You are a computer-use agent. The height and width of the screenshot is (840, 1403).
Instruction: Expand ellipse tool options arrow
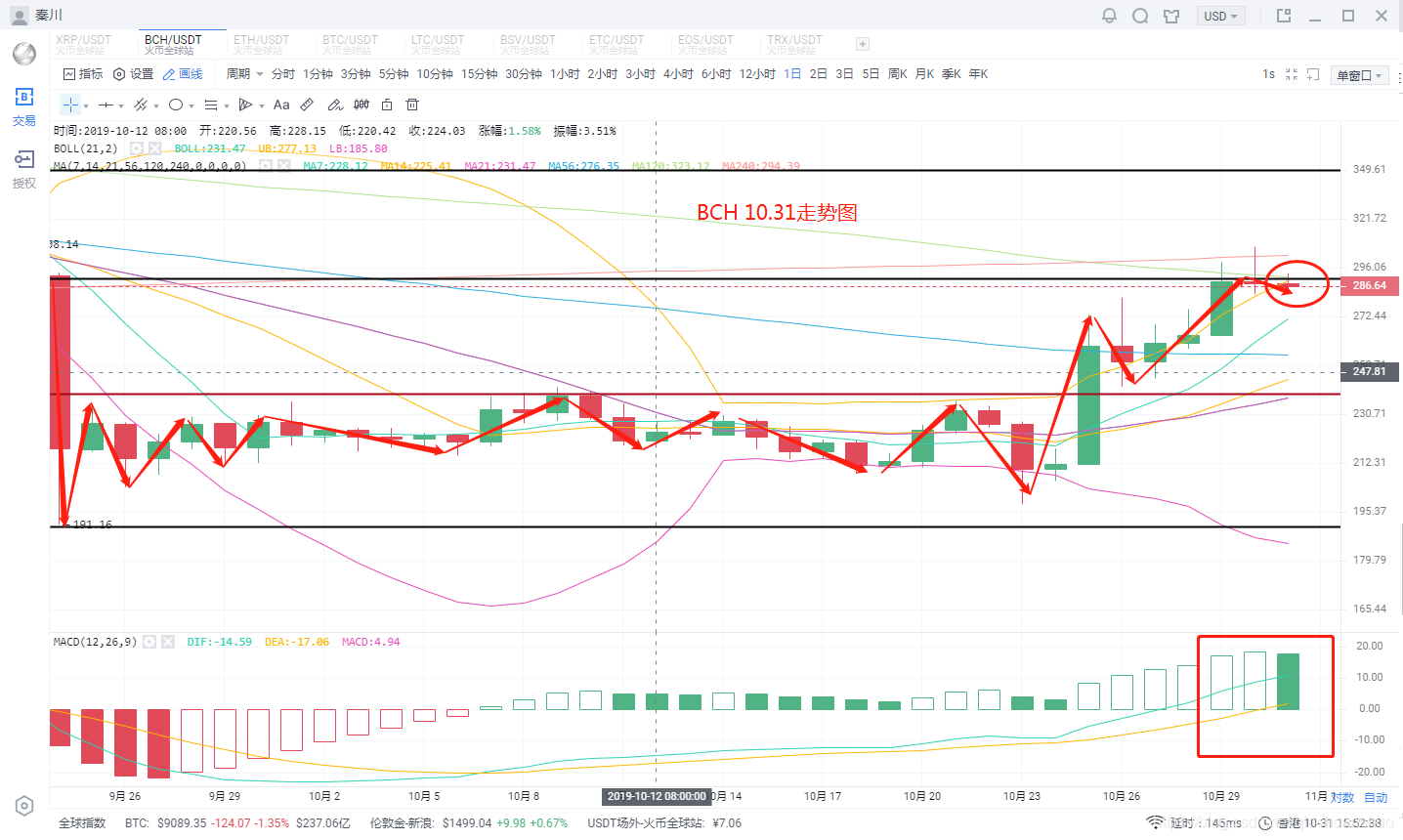pos(191,105)
